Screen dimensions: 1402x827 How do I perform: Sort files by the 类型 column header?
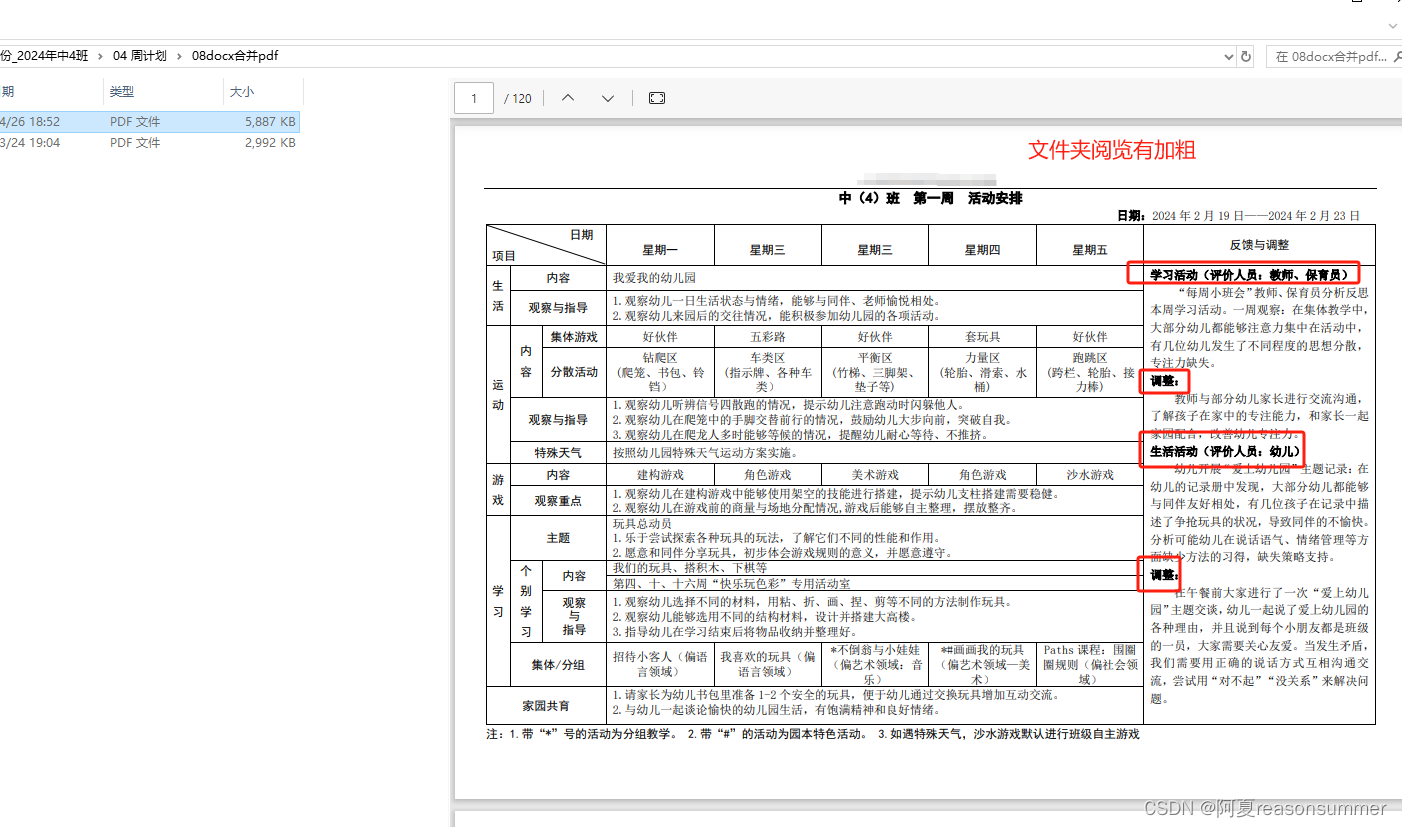tap(121, 90)
